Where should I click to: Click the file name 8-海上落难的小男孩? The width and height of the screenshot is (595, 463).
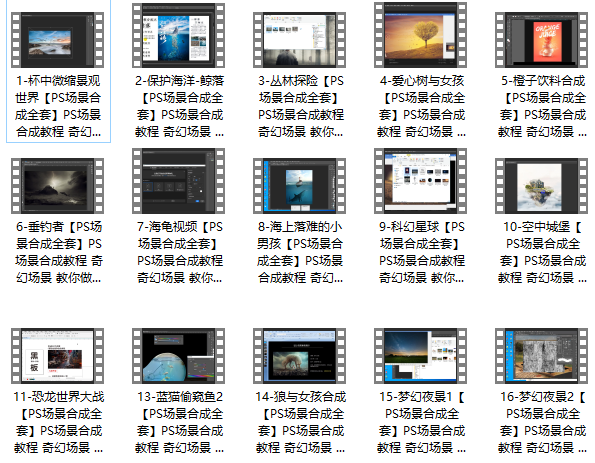tap(300, 252)
